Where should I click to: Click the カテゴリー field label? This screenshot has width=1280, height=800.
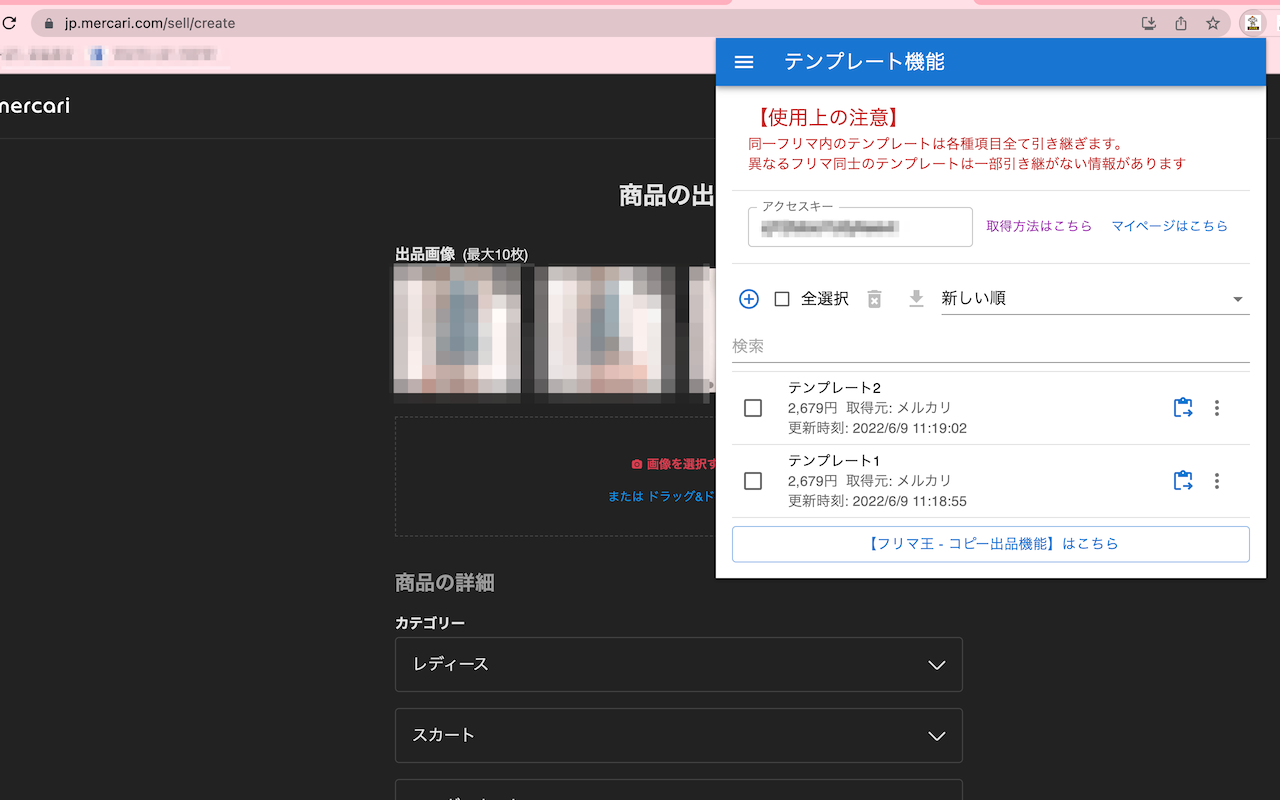430,623
